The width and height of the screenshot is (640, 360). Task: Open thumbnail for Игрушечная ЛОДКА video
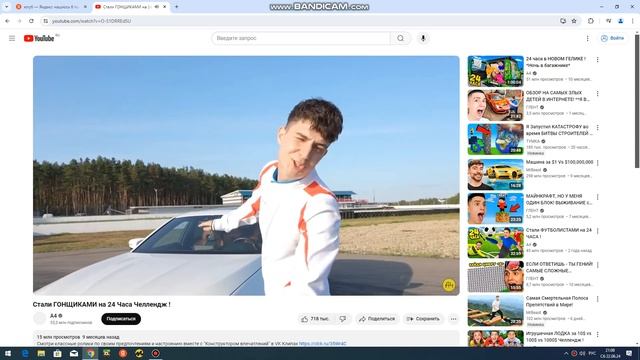click(x=496, y=338)
